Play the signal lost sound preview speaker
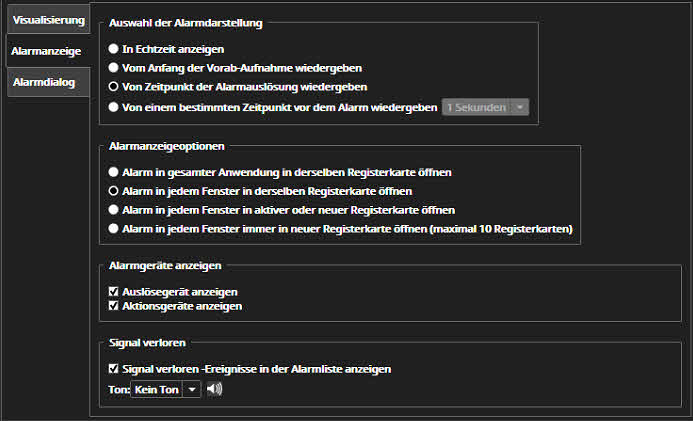 pyautogui.click(x=214, y=389)
